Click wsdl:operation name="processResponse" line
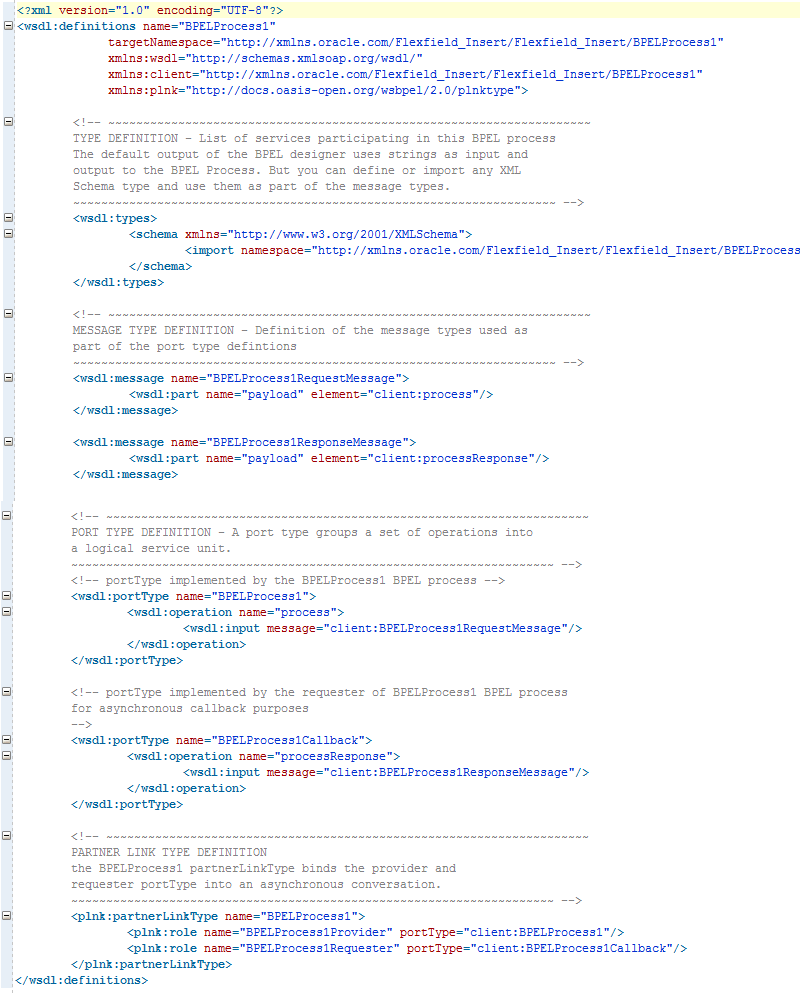810x996 pixels. 264,757
